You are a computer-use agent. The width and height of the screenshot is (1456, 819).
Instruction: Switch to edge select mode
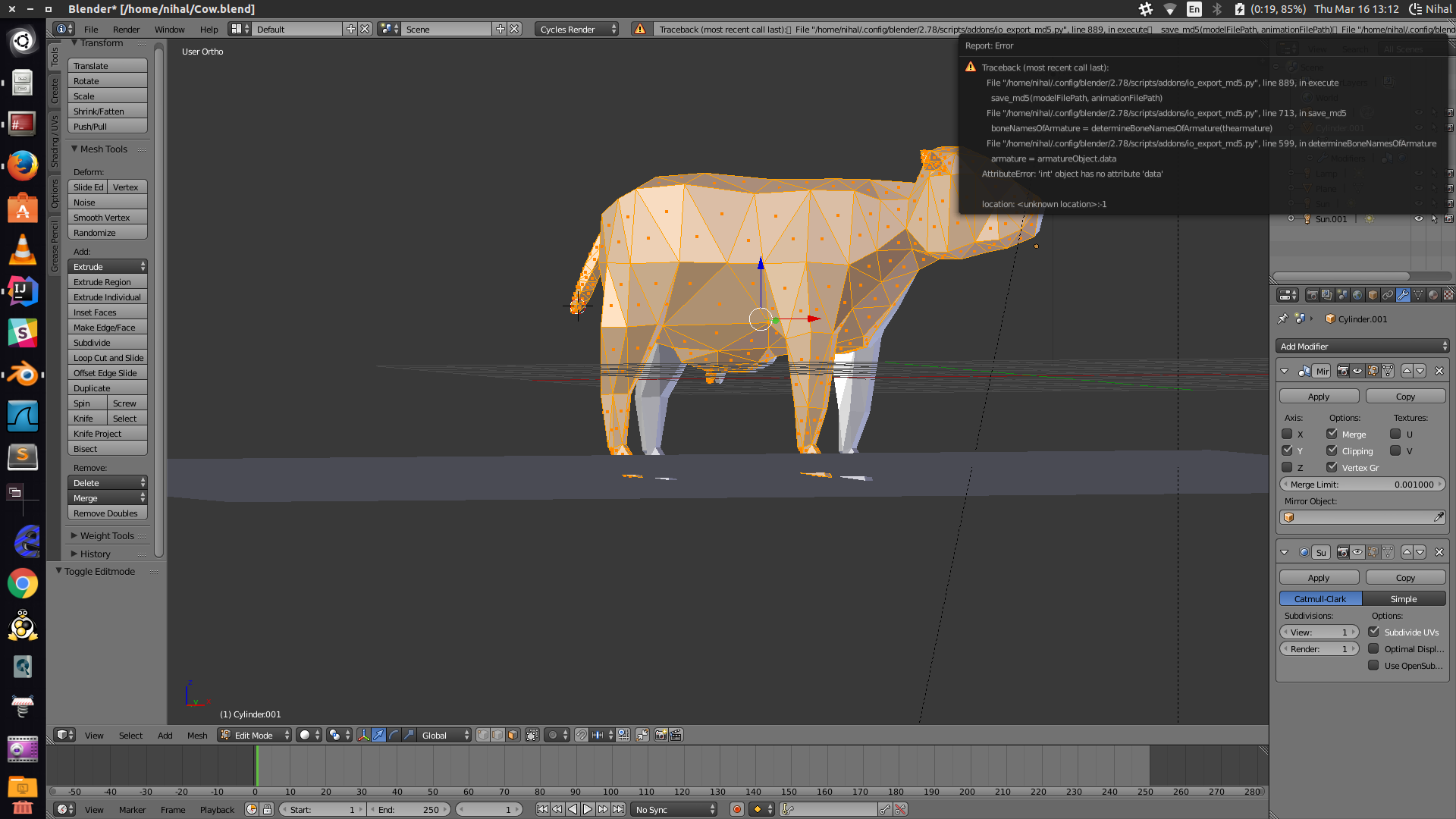click(497, 735)
